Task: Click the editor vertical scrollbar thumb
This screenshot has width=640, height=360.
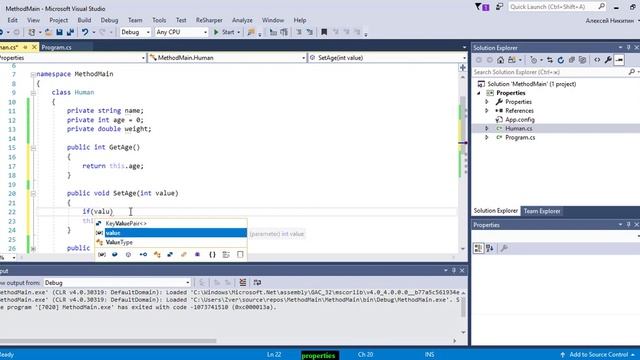Action: click(463, 126)
